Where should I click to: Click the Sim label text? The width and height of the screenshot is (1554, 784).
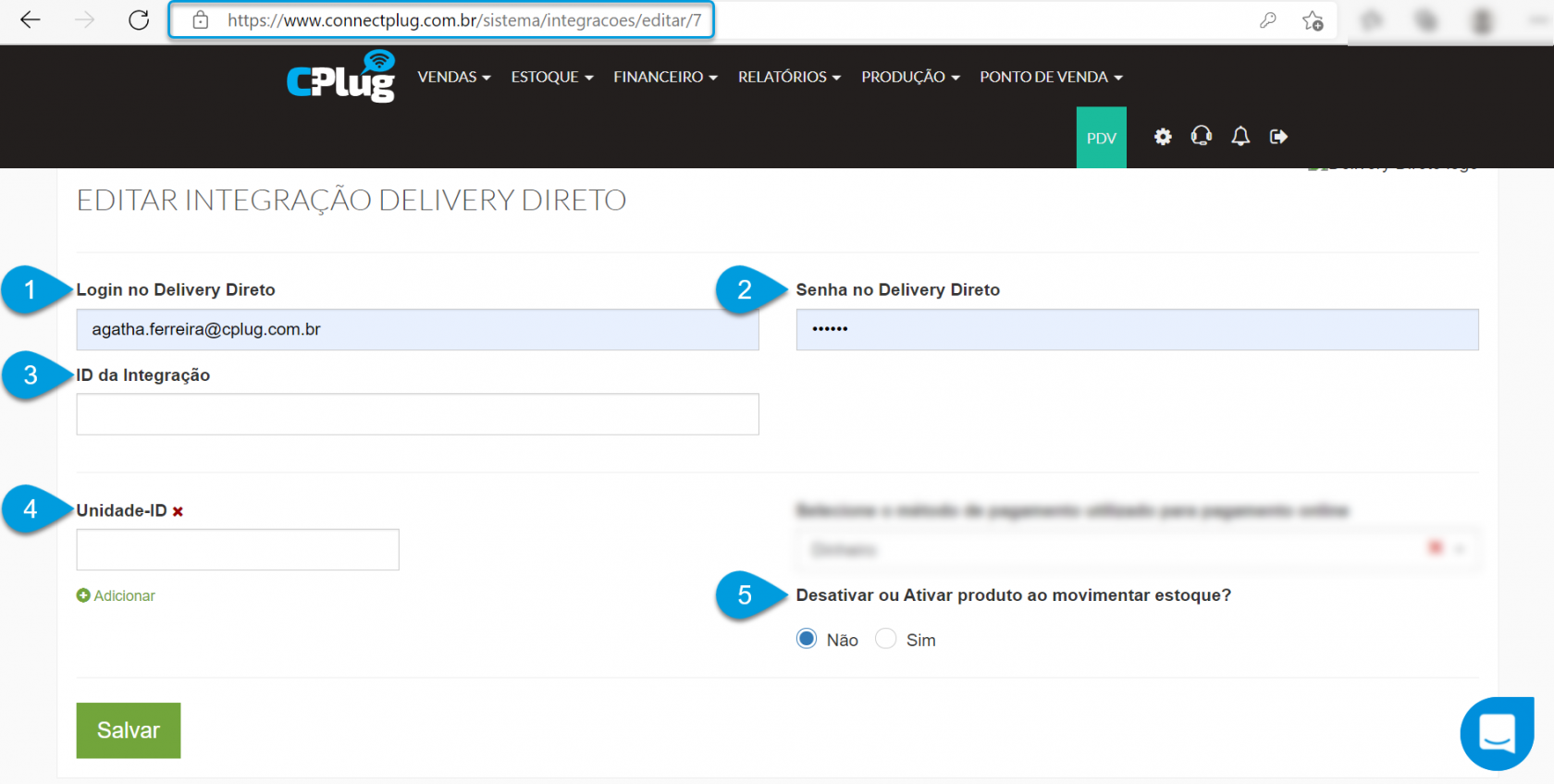coord(921,640)
